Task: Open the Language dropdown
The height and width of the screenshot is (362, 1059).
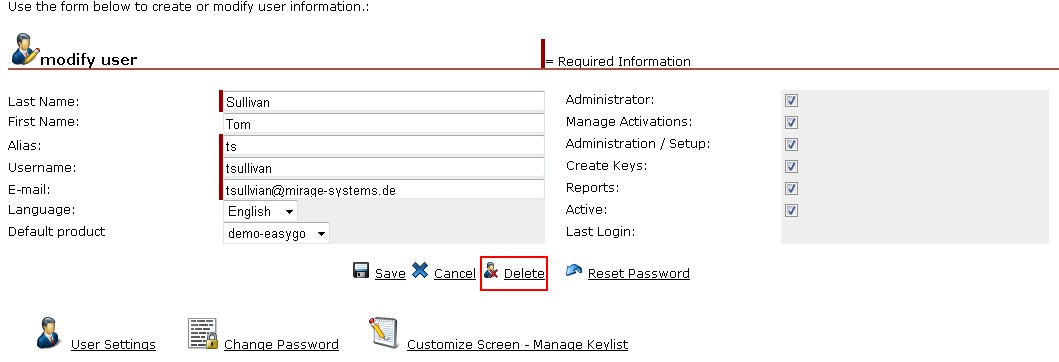Action: 260,211
